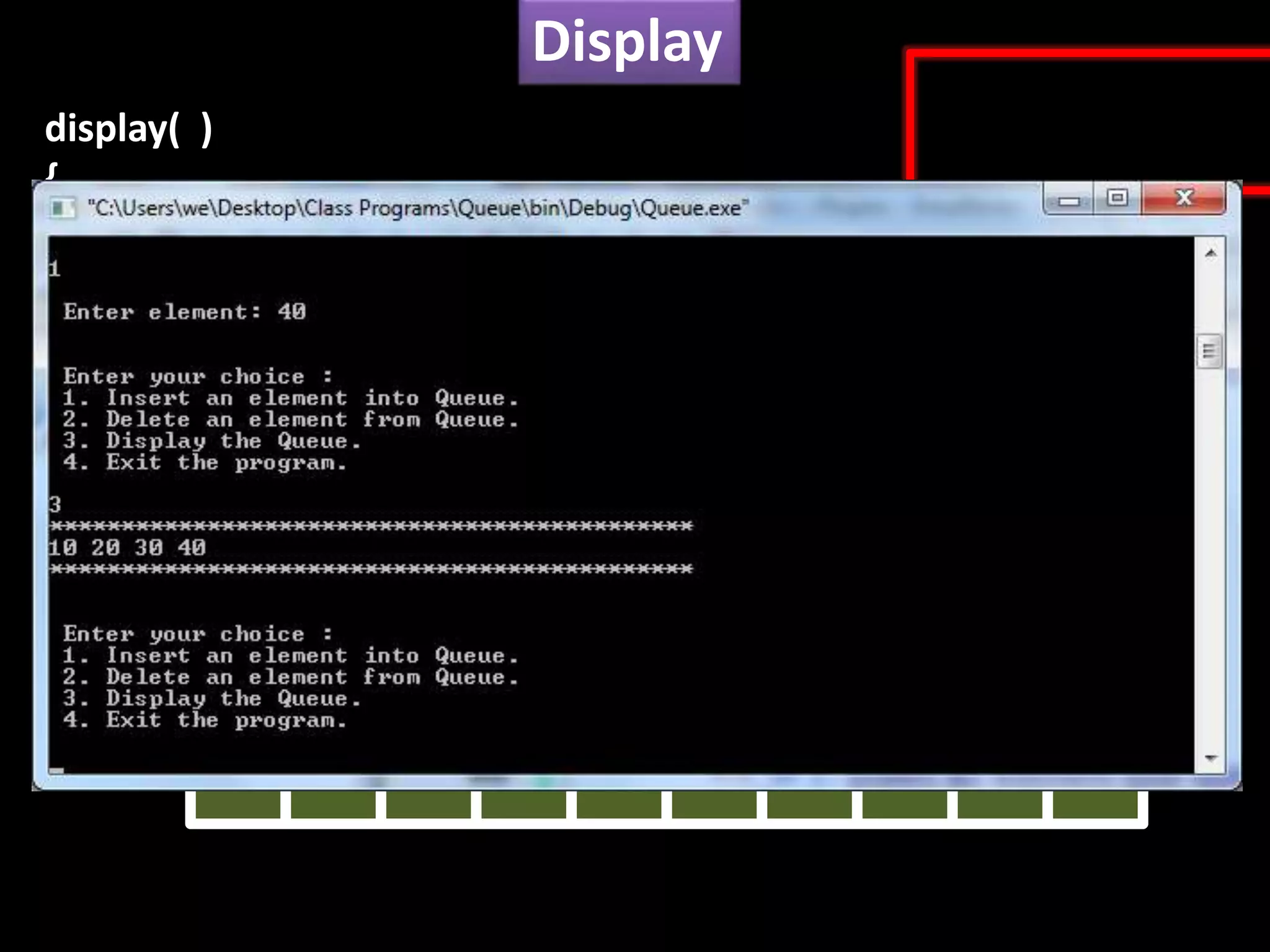
Task: Click the Queue.exe title bar path text
Action: click(x=418, y=208)
